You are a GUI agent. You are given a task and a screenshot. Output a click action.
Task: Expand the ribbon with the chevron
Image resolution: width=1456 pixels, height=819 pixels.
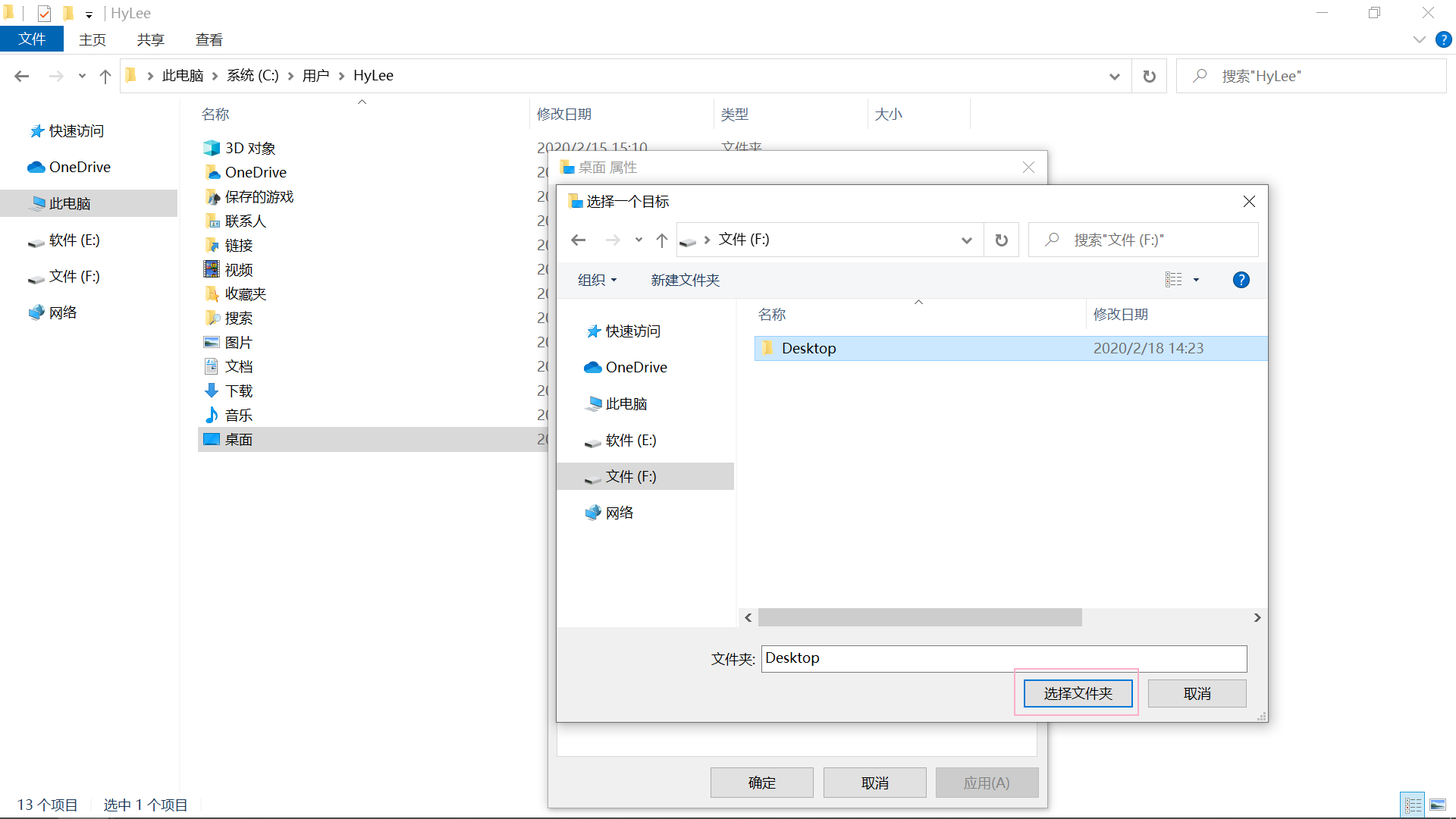click(1419, 39)
